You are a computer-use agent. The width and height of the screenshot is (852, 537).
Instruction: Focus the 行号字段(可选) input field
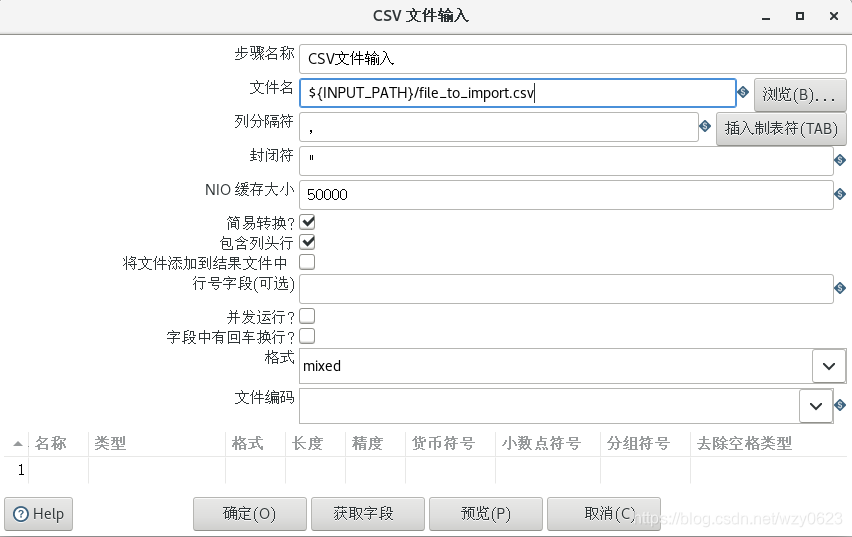pyautogui.click(x=566, y=289)
